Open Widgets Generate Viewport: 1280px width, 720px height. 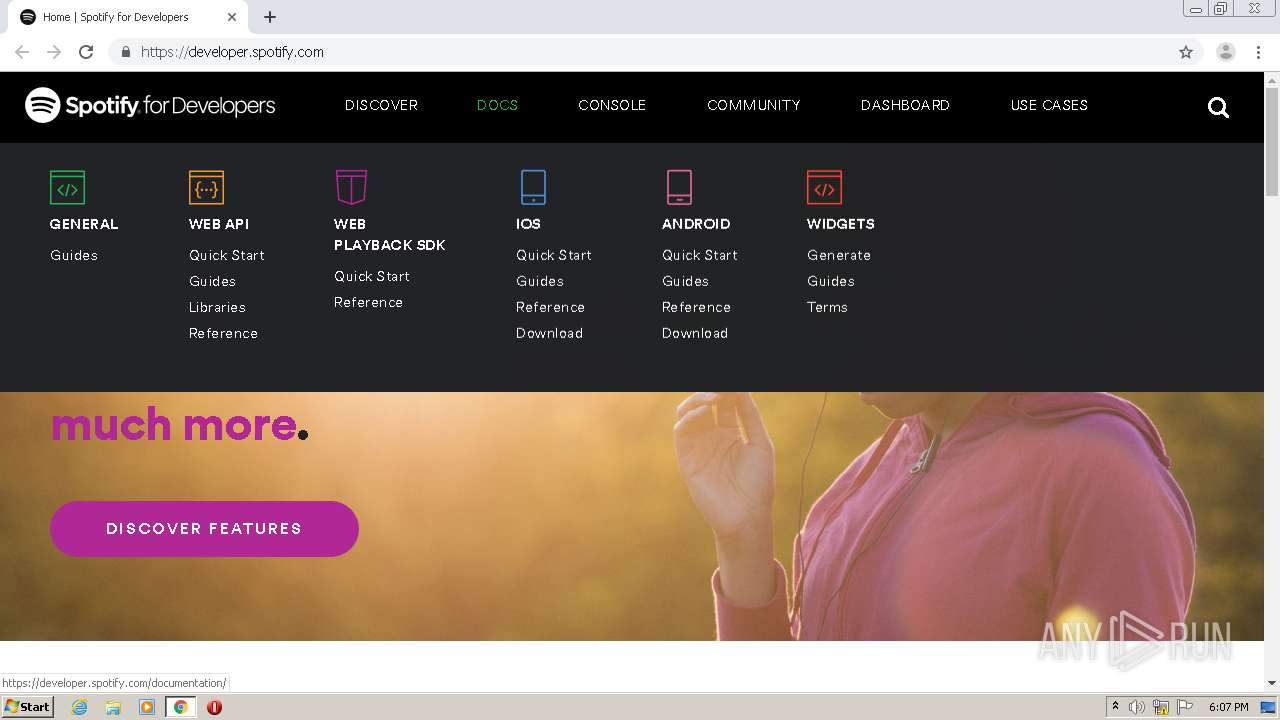click(839, 255)
